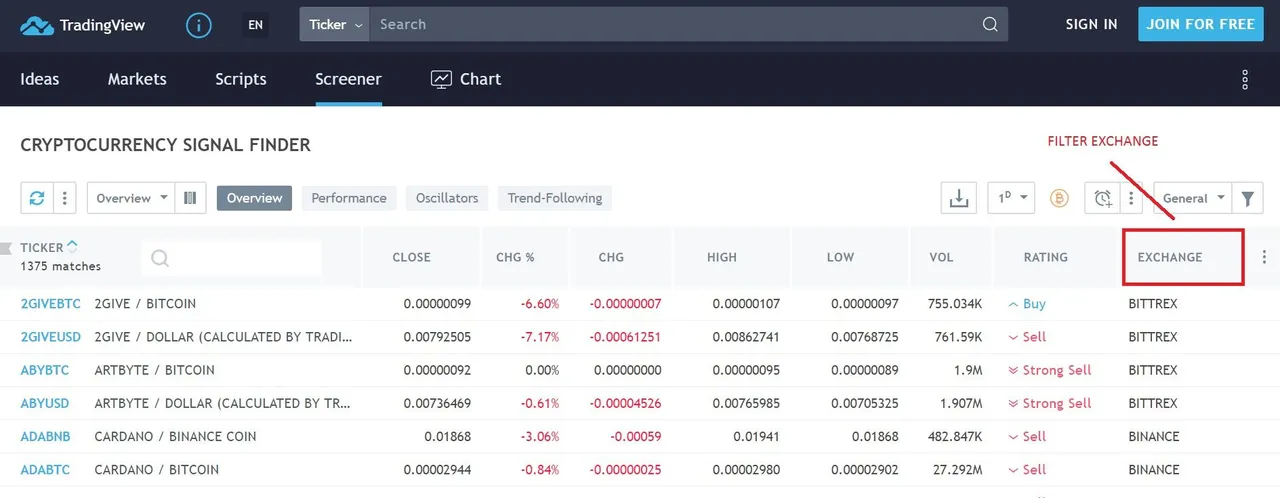Go to the Ideas section
Image resolution: width=1280 pixels, height=498 pixels.
[x=40, y=79]
